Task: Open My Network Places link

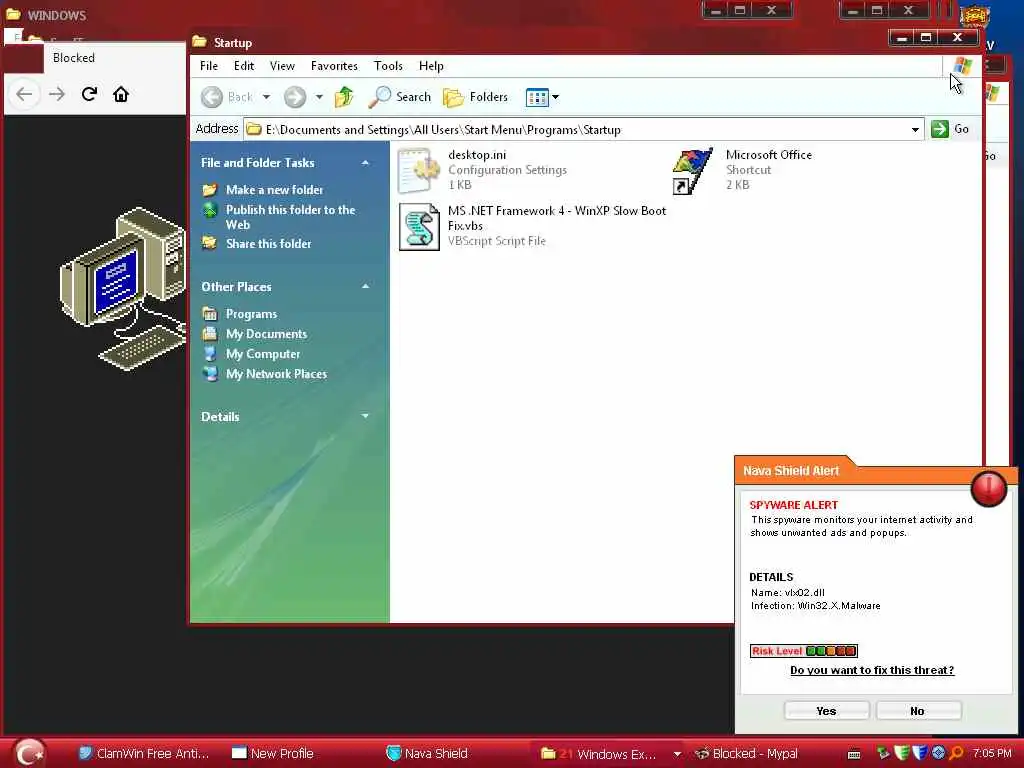Action: [276, 374]
